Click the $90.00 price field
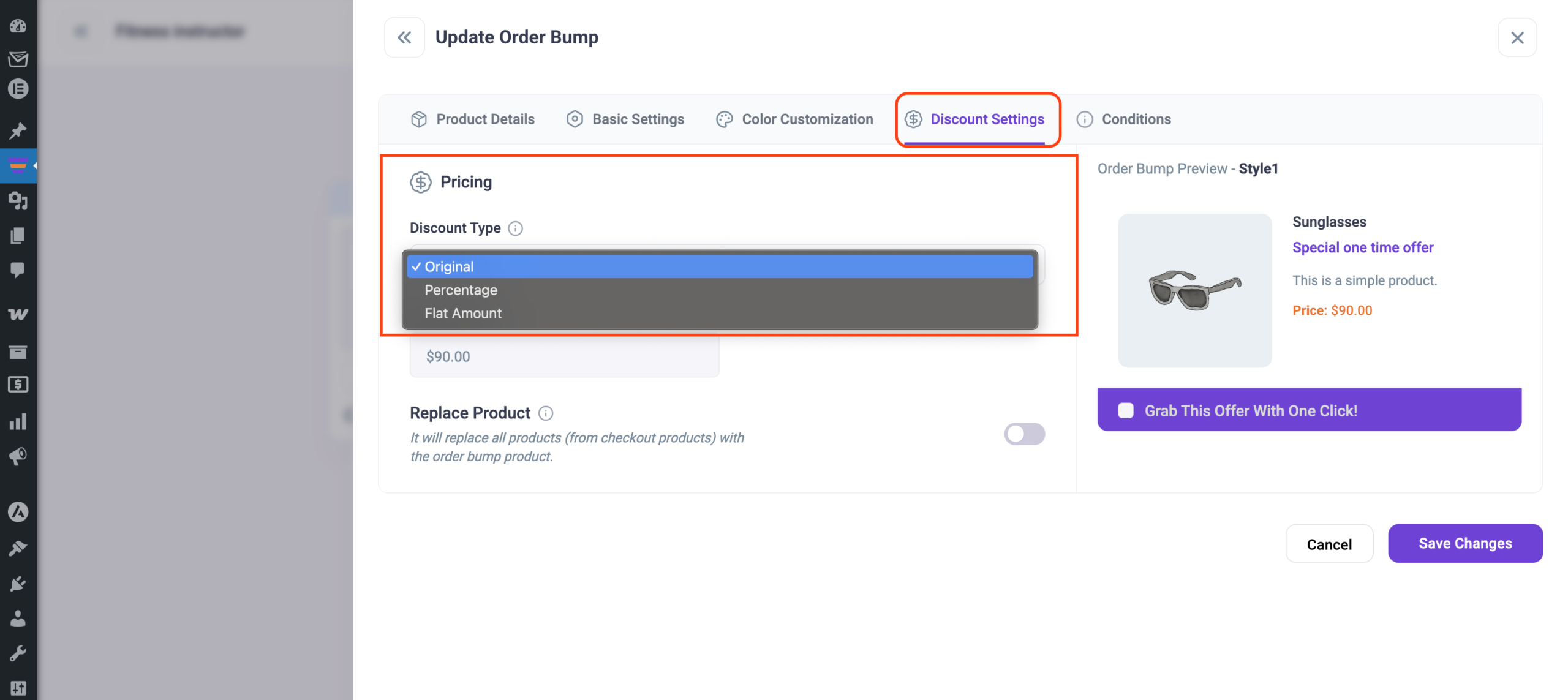Image resolution: width=1568 pixels, height=700 pixels. 563,356
